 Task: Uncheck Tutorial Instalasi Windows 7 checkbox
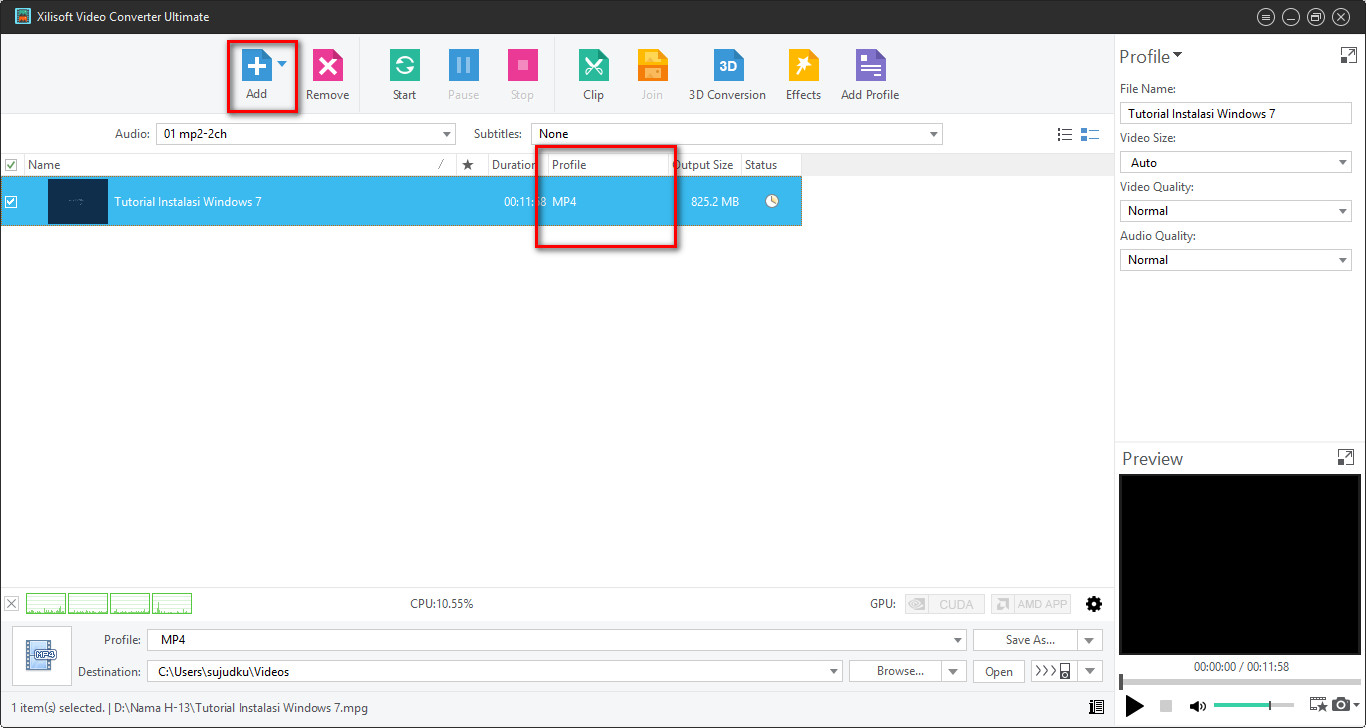click(11, 201)
